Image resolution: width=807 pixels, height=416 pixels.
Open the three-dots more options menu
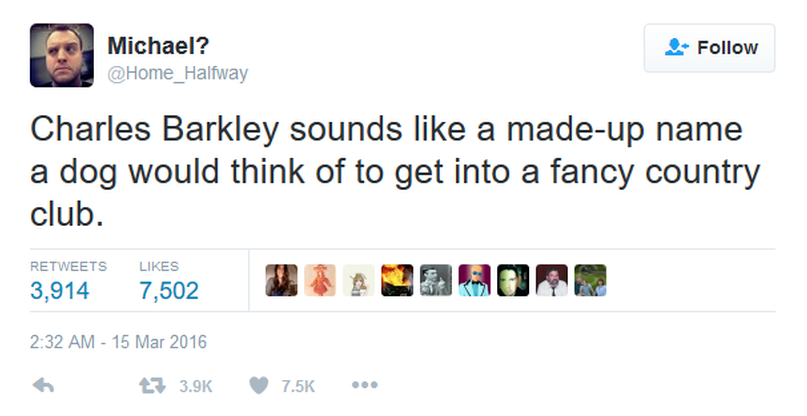pyautogui.click(x=364, y=385)
